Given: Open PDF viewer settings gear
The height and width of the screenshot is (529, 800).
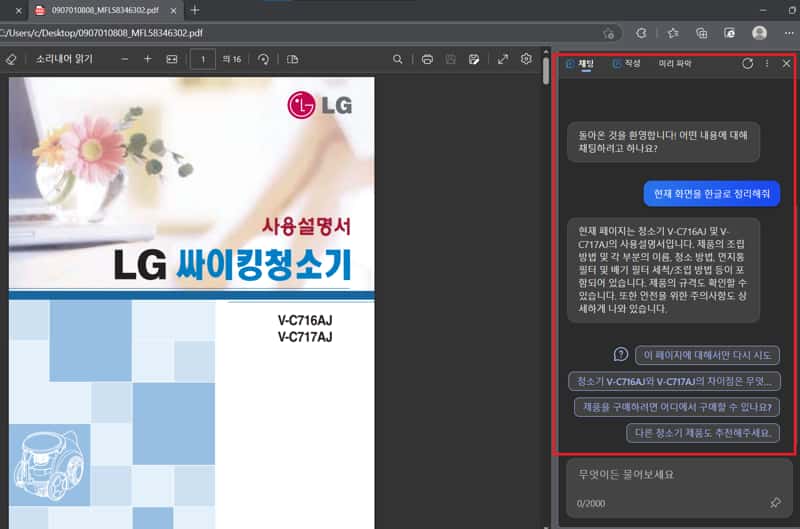Looking at the screenshot, I should pos(527,59).
